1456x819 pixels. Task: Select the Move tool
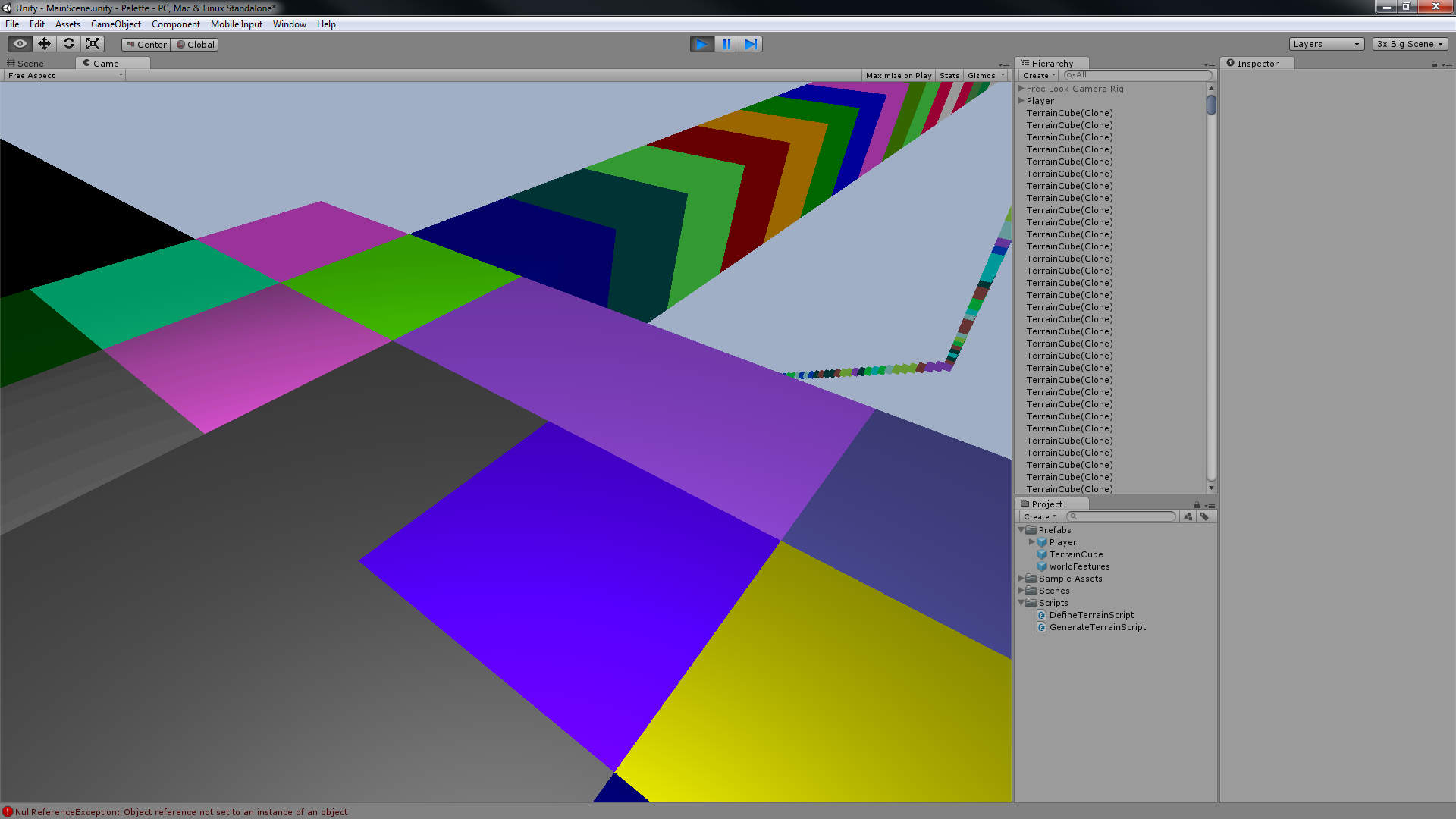pyautogui.click(x=44, y=44)
